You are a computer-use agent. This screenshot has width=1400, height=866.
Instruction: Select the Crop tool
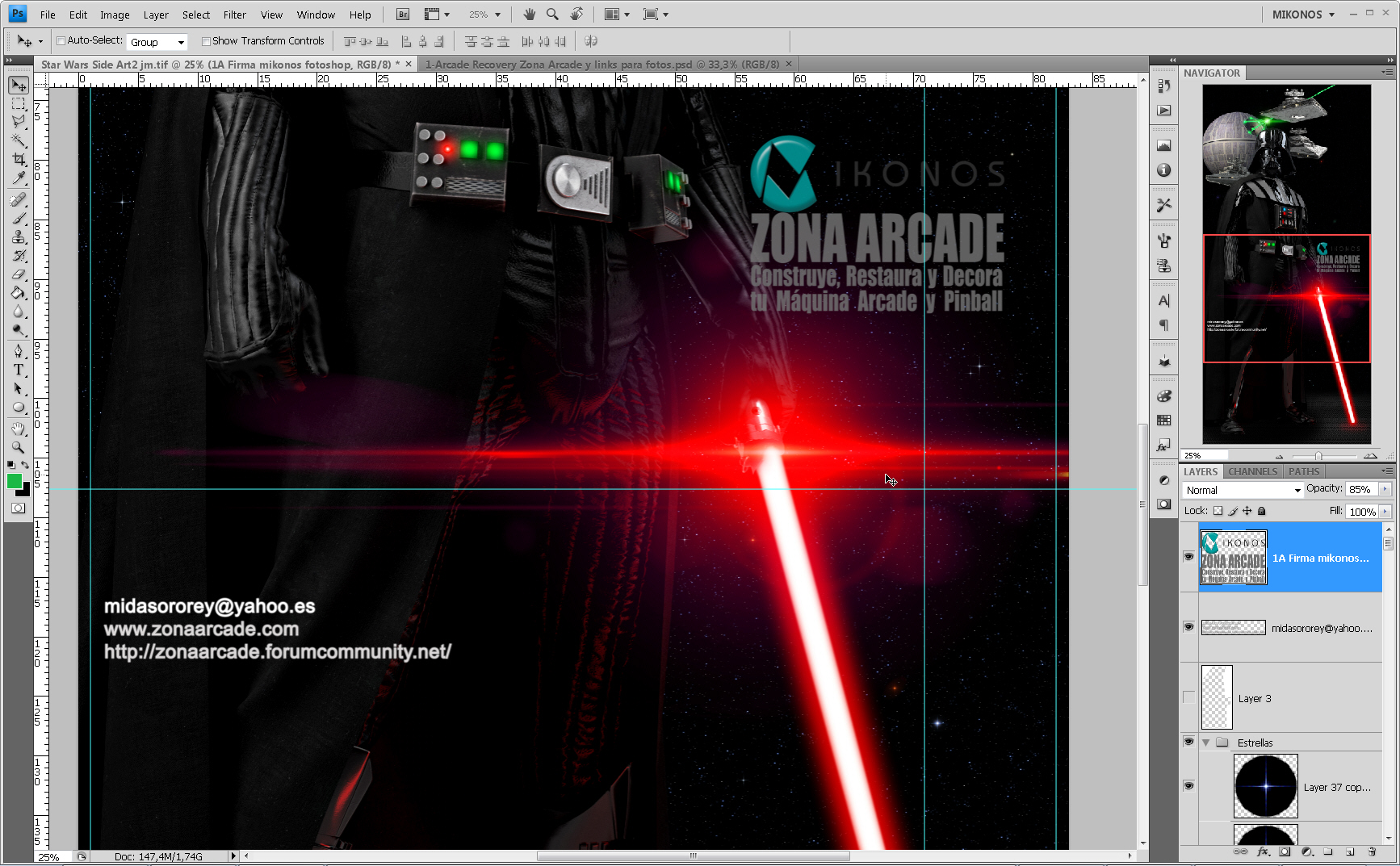click(x=19, y=159)
